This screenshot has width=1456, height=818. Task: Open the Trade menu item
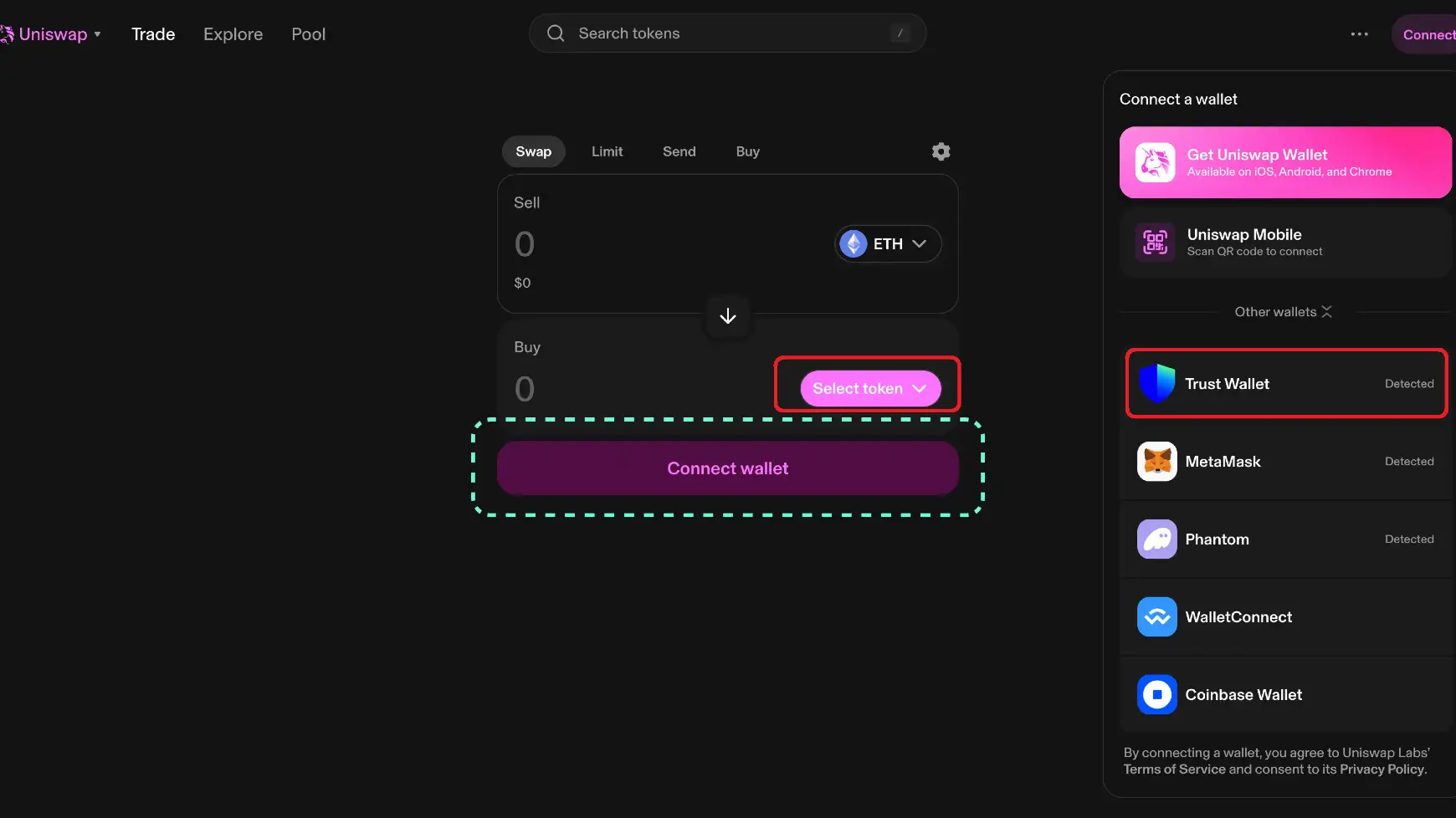(x=153, y=34)
